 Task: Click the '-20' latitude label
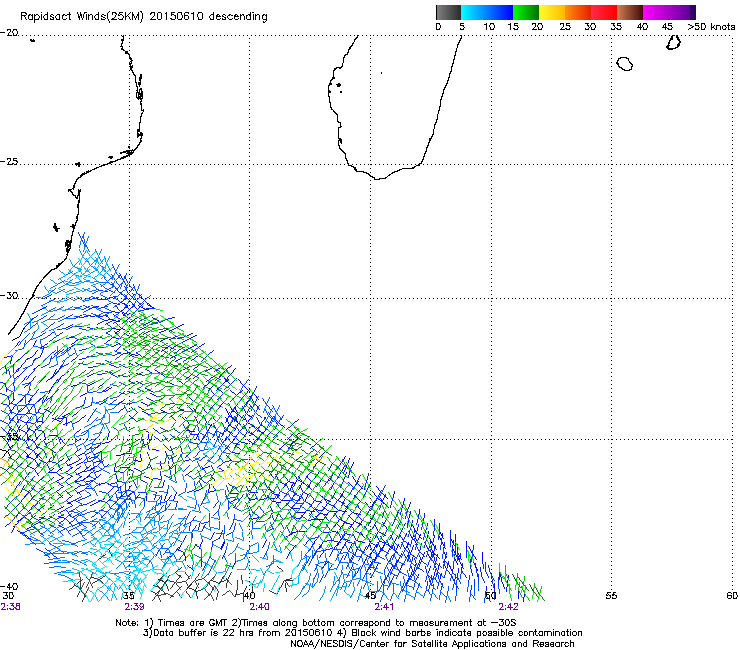[x=9, y=33]
